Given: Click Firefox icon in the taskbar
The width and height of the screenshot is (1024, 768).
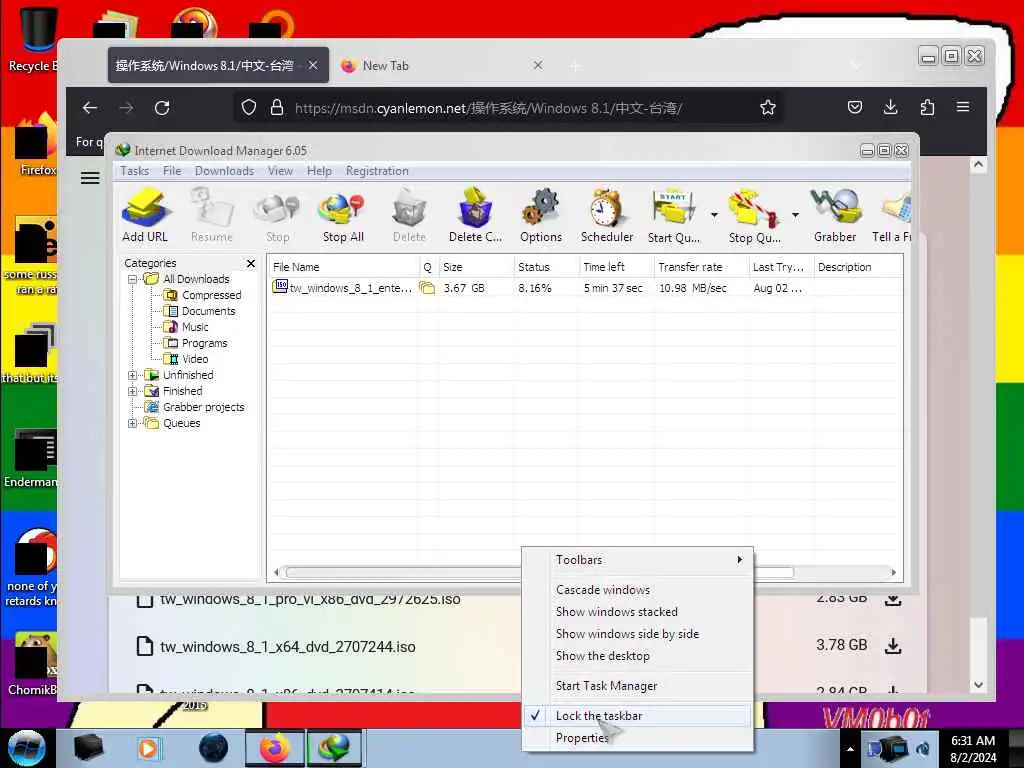Looking at the screenshot, I should (x=275, y=748).
